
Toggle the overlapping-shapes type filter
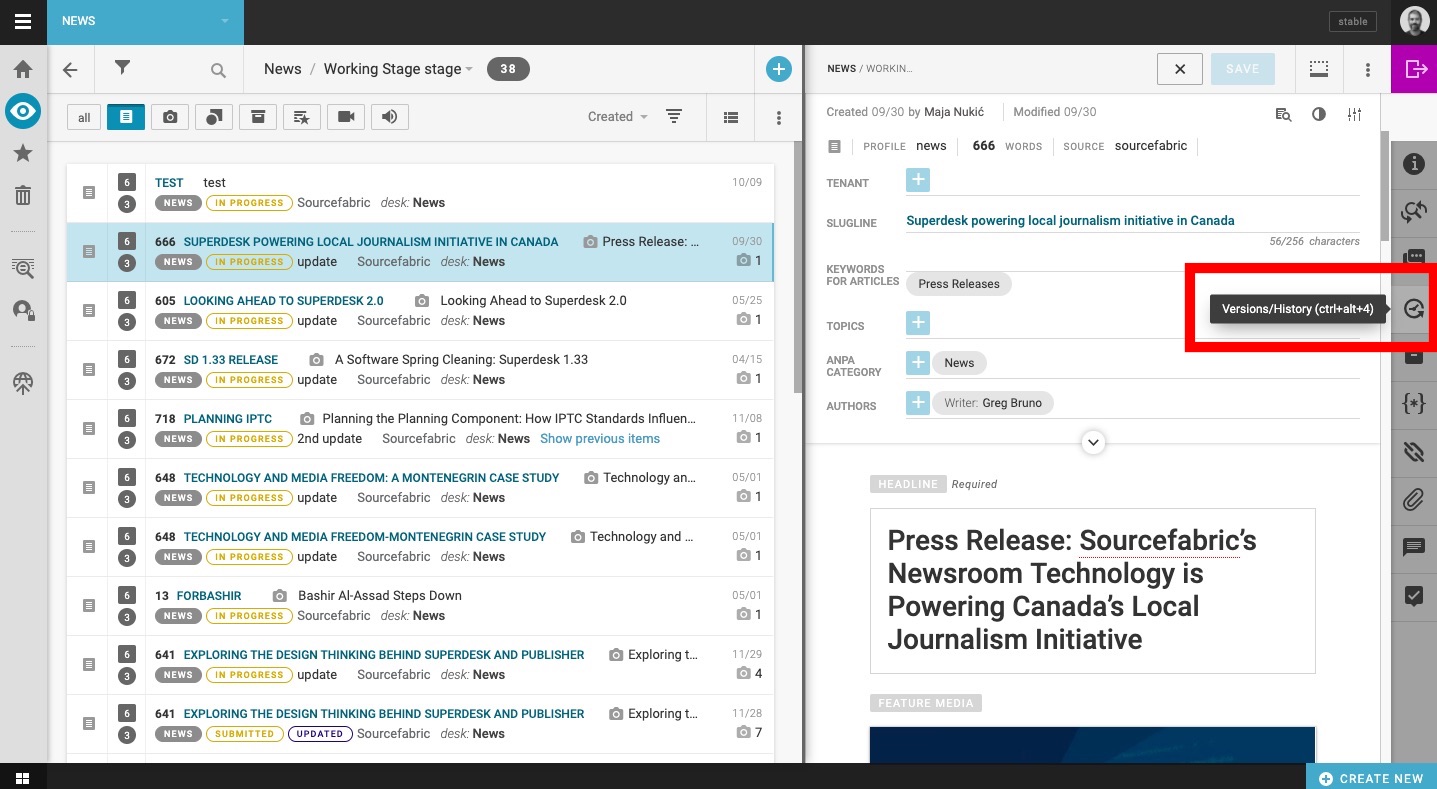click(x=214, y=117)
